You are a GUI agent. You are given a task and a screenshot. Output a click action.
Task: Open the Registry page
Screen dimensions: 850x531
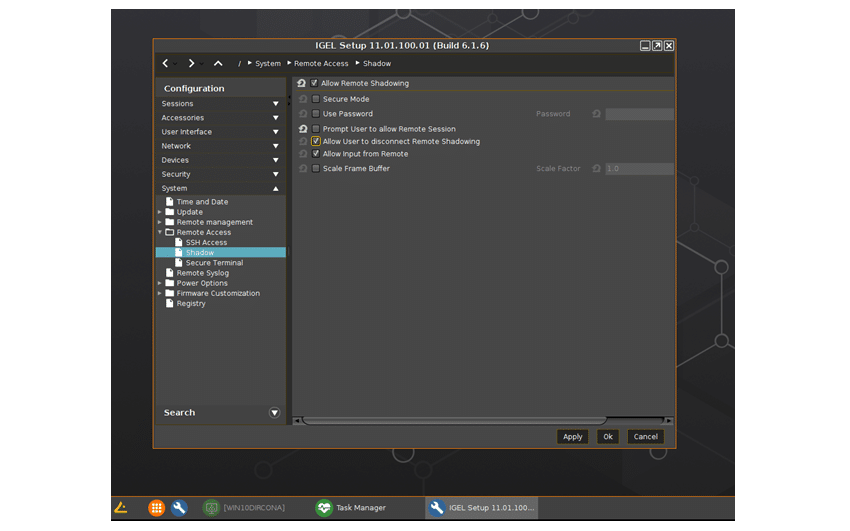pyautogui.click(x=191, y=303)
